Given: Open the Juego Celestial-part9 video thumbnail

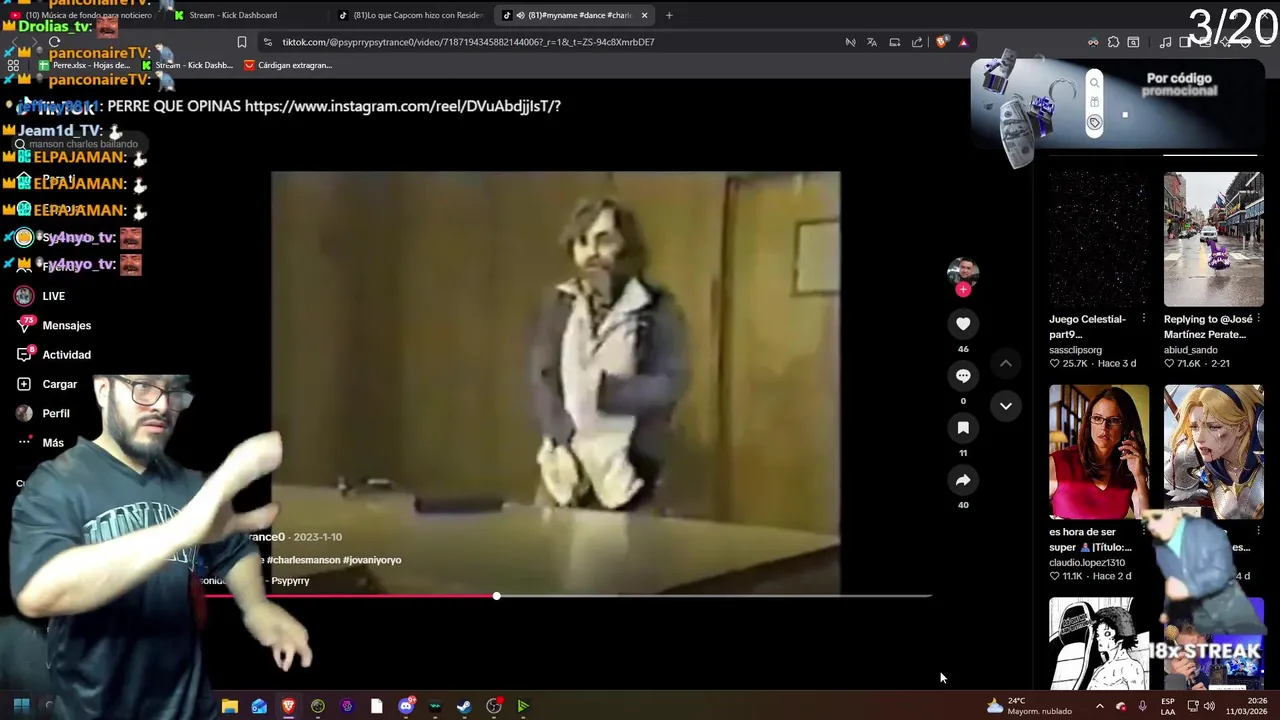Looking at the screenshot, I should (1099, 239).
